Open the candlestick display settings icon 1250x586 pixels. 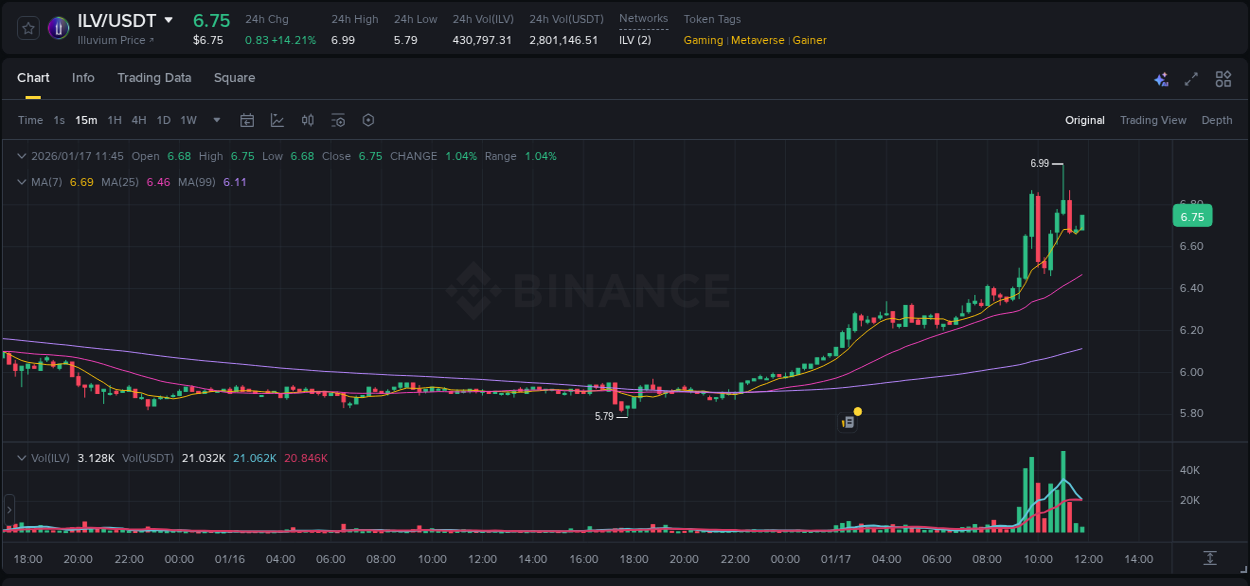click(x=307, y=120)
